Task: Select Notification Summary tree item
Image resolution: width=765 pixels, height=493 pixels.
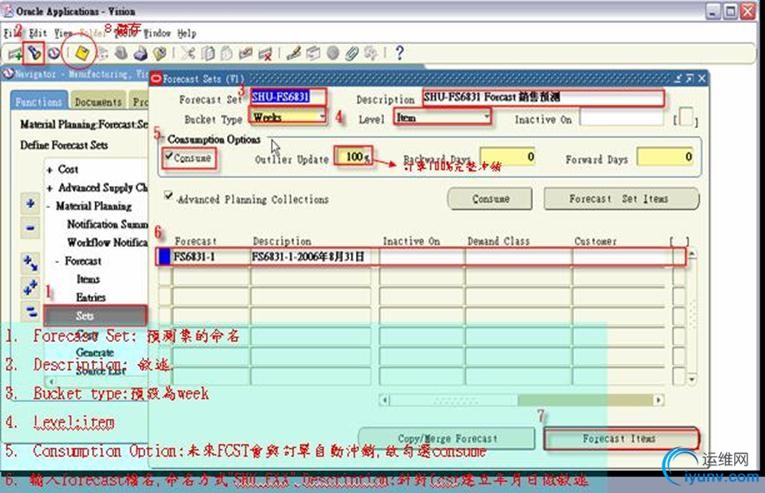Action: pyautogui.click(x=107, y=224)
